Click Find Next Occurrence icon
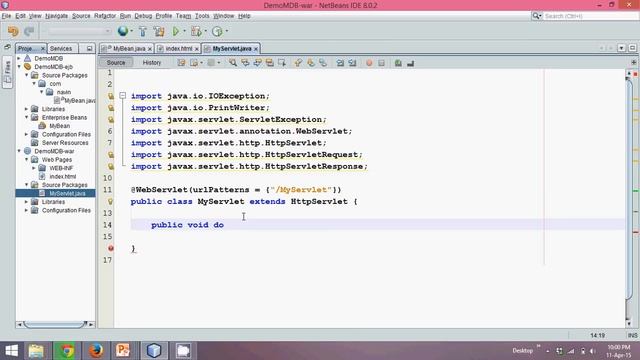Screen dimensions: 640x360 pyautogui.click(x=258, y=63)
